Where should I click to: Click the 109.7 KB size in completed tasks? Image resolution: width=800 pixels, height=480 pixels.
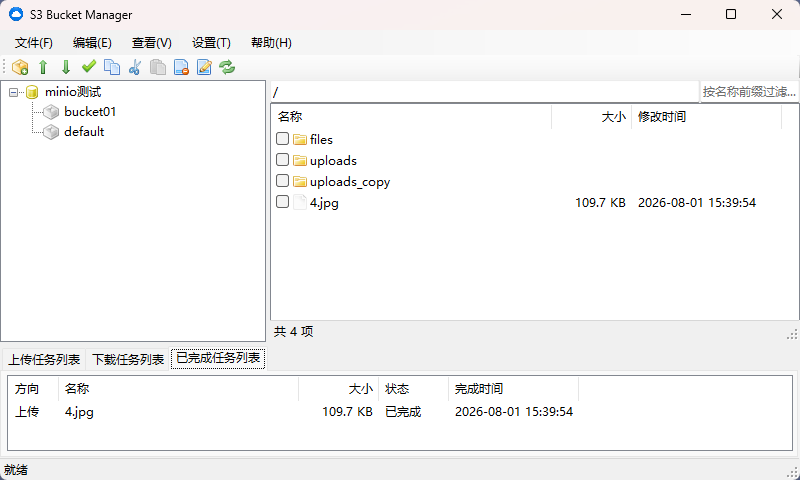click(347, 412)
